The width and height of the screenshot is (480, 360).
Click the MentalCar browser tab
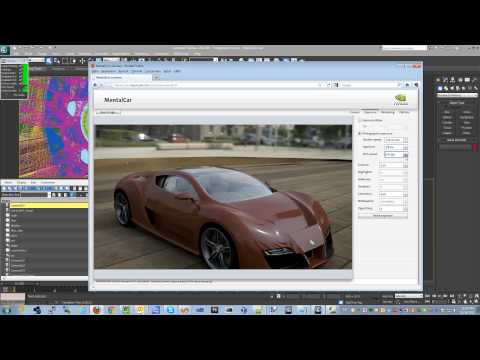121,77
